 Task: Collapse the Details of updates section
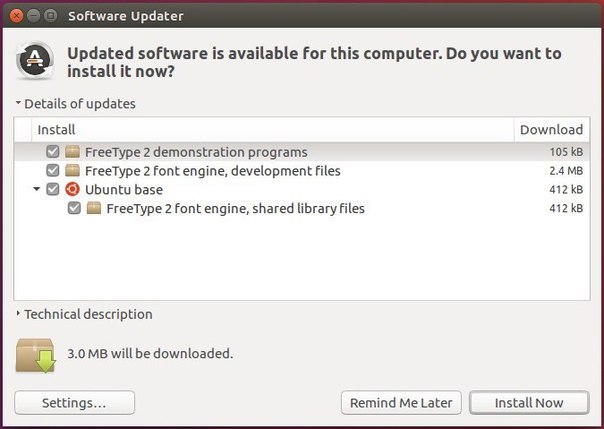(x=18, y=103)
